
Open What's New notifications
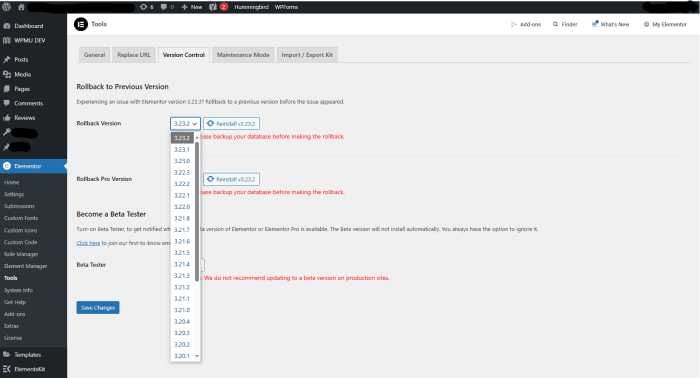click(610, 25)
